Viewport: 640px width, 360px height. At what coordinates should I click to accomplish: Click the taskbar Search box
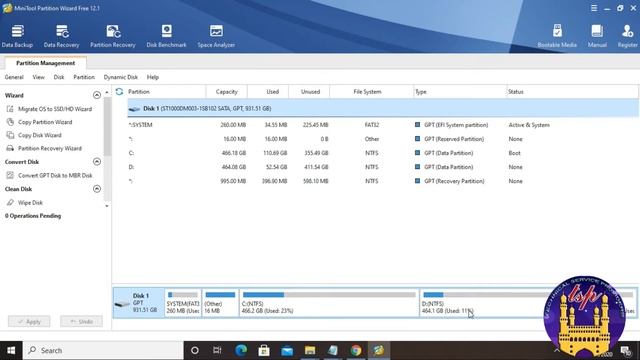pos(103,350)
